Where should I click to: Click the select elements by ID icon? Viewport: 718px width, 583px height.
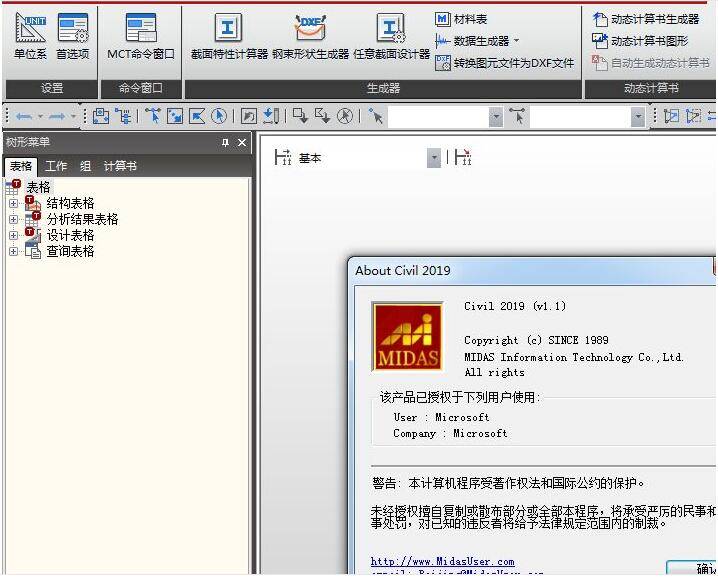coord(517,116)
